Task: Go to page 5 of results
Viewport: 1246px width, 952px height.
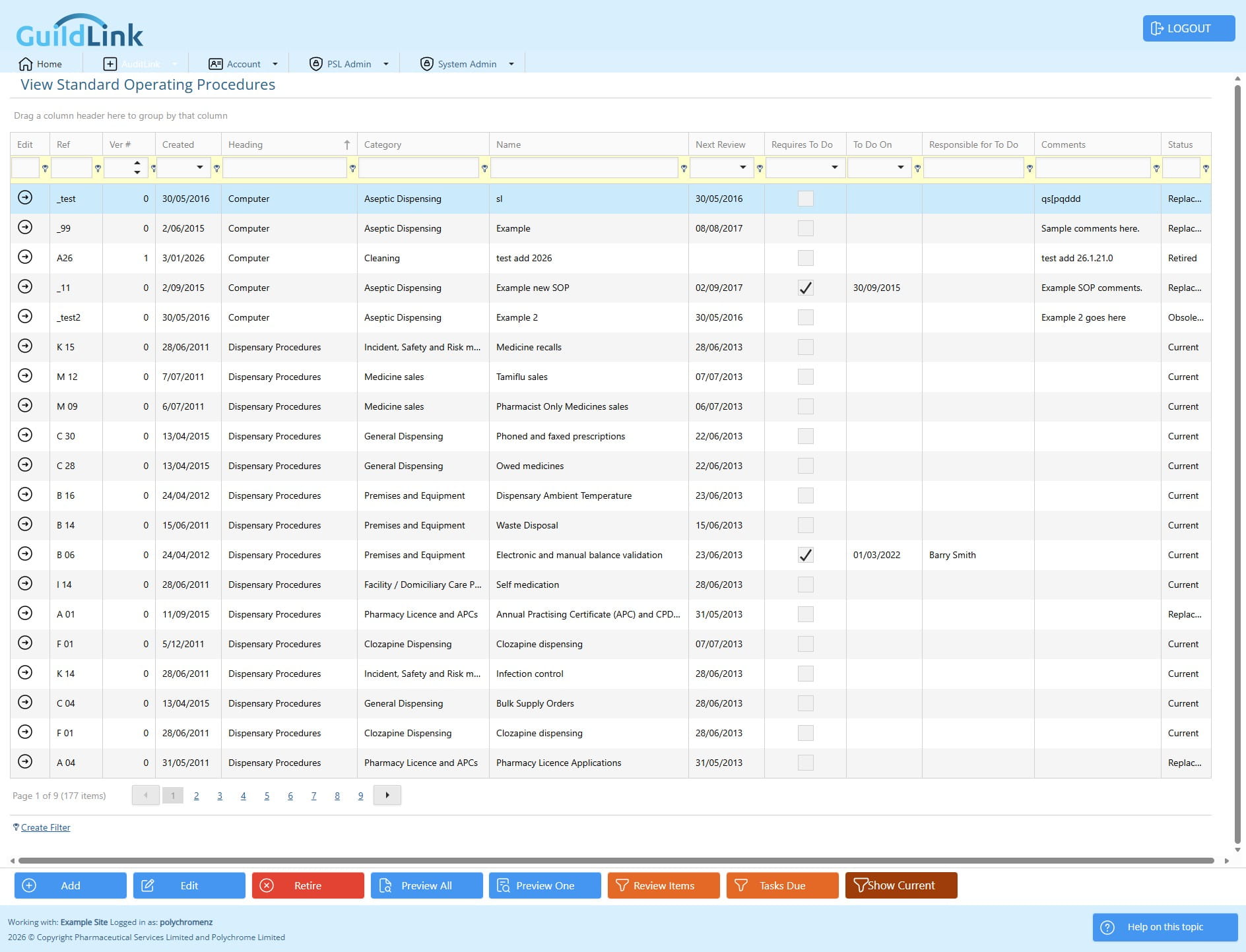Action: click(267, 796)
